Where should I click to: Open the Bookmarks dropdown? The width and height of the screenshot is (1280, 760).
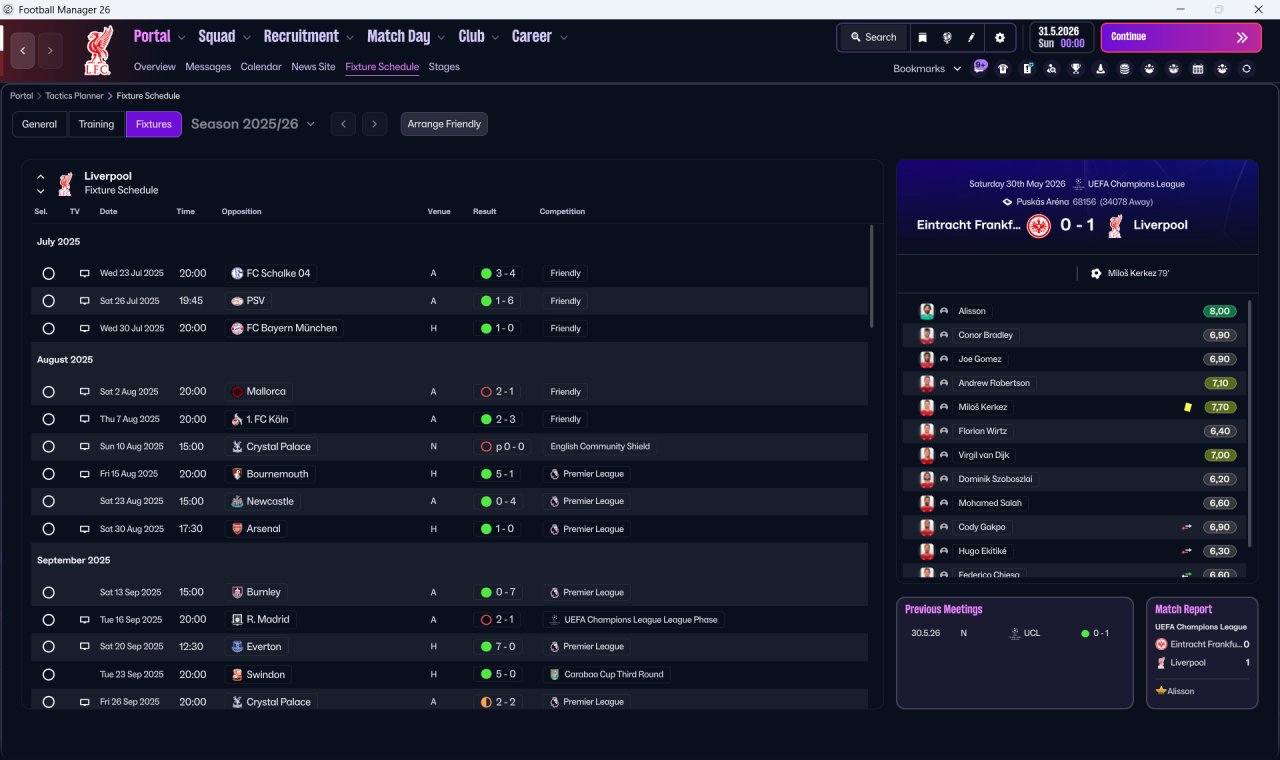click(927, 69)
